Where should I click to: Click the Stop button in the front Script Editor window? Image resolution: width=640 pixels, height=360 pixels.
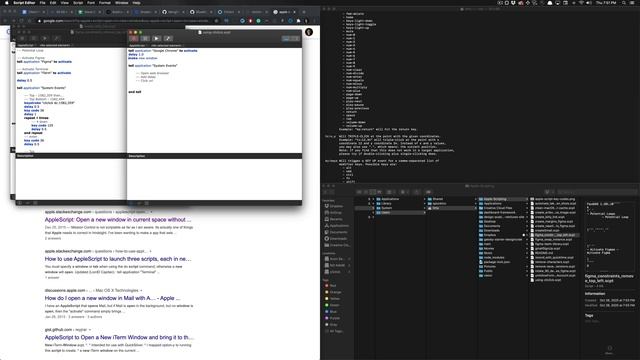click(x=145, y=38)
